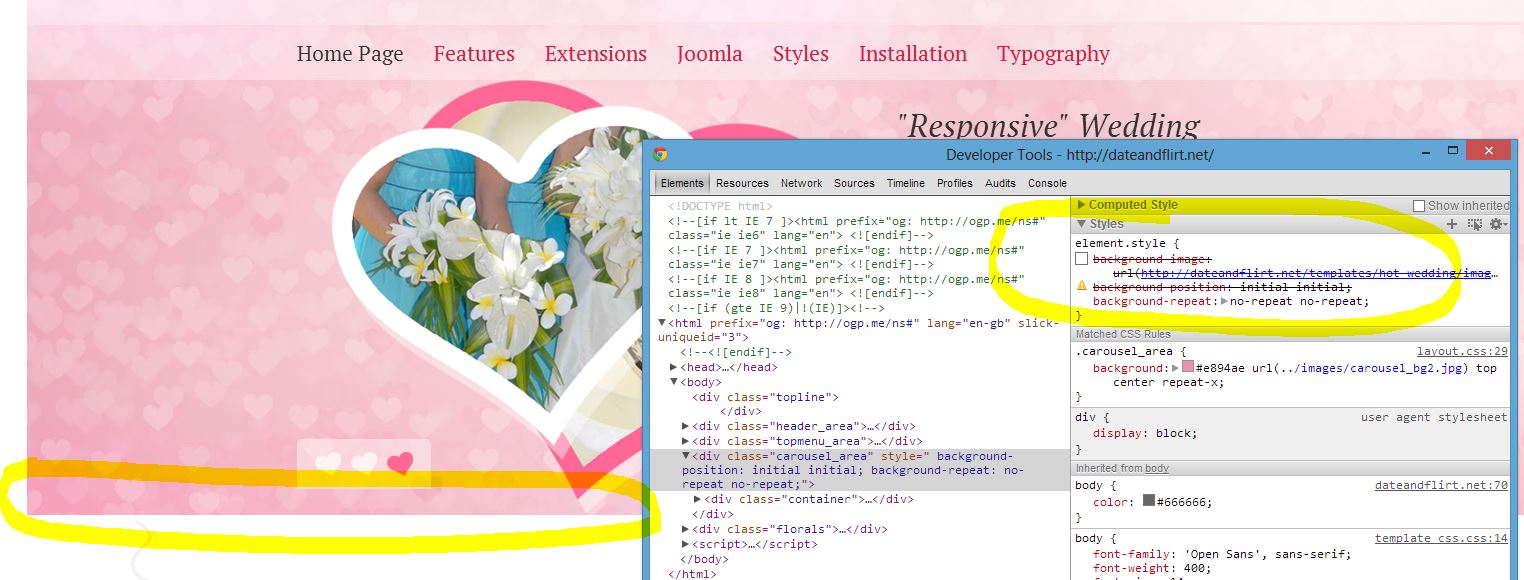This screenshot has width=1524, height=580.
Task: Enable the Show inherited checkbox
Action: (x=1418, y=206)
